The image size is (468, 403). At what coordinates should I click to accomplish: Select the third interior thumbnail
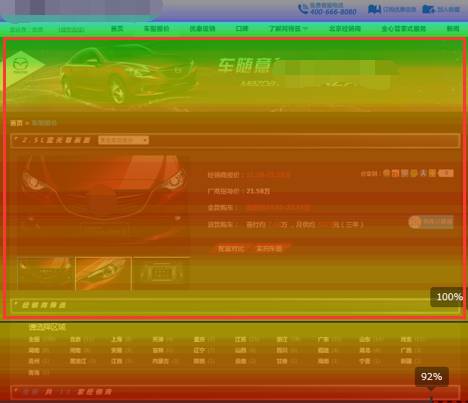(161, 273)
